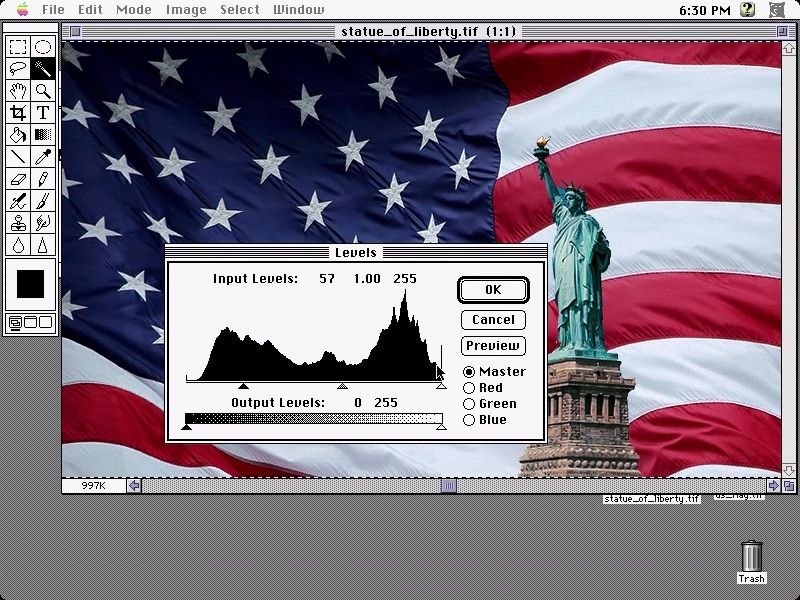Pick the Type tool
The image size is (800, 600).
(x=43, y=112)
